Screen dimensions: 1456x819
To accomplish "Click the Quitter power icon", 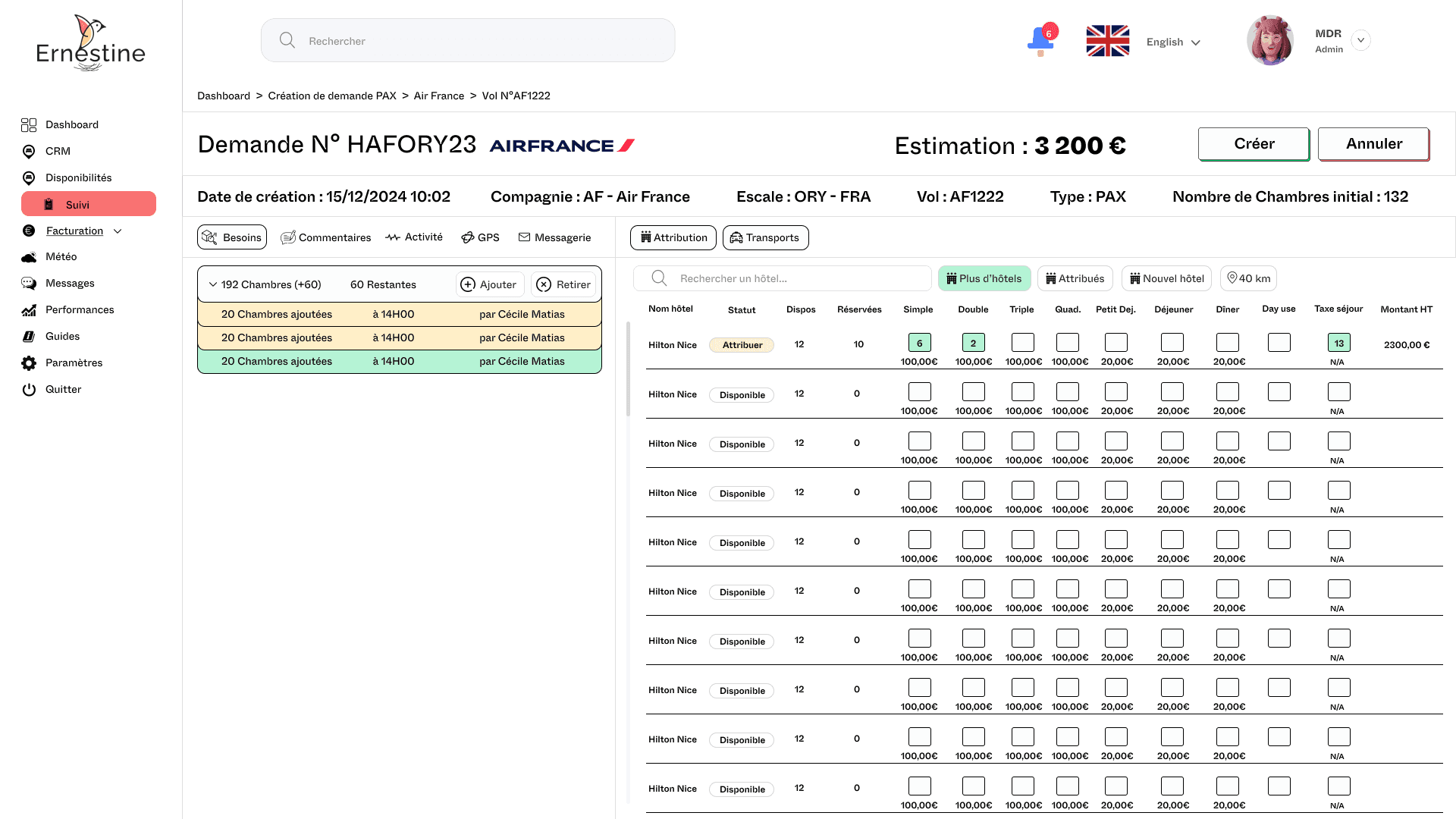I will pos(29,390).
